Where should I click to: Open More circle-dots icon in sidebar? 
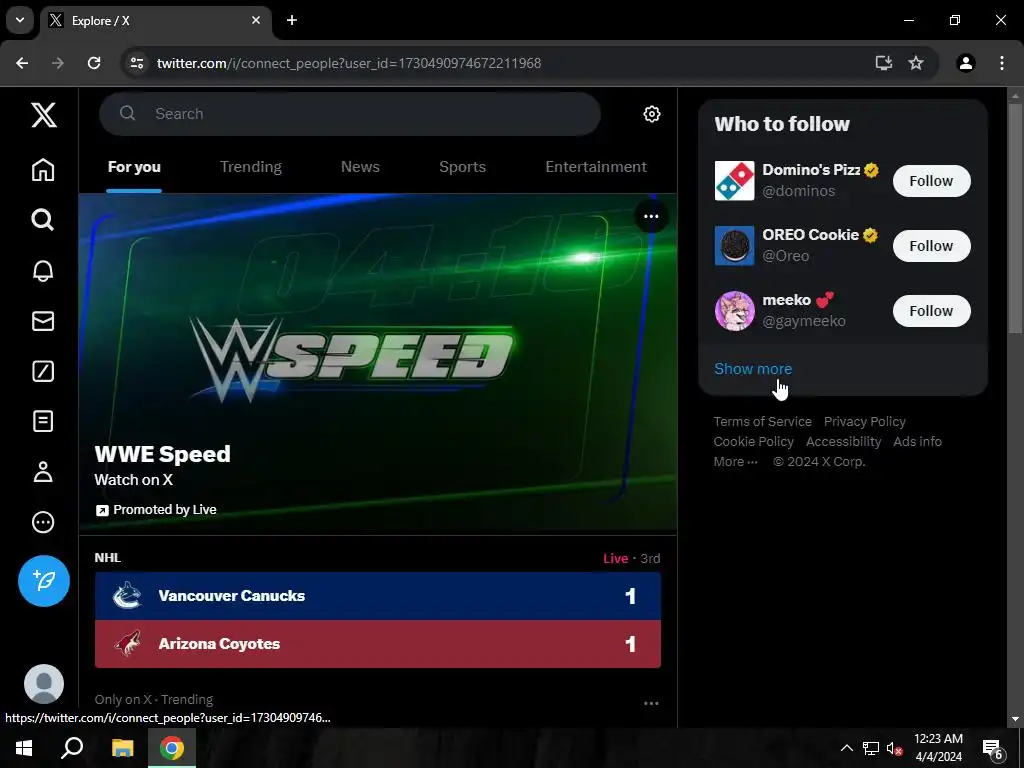(43, 522)
